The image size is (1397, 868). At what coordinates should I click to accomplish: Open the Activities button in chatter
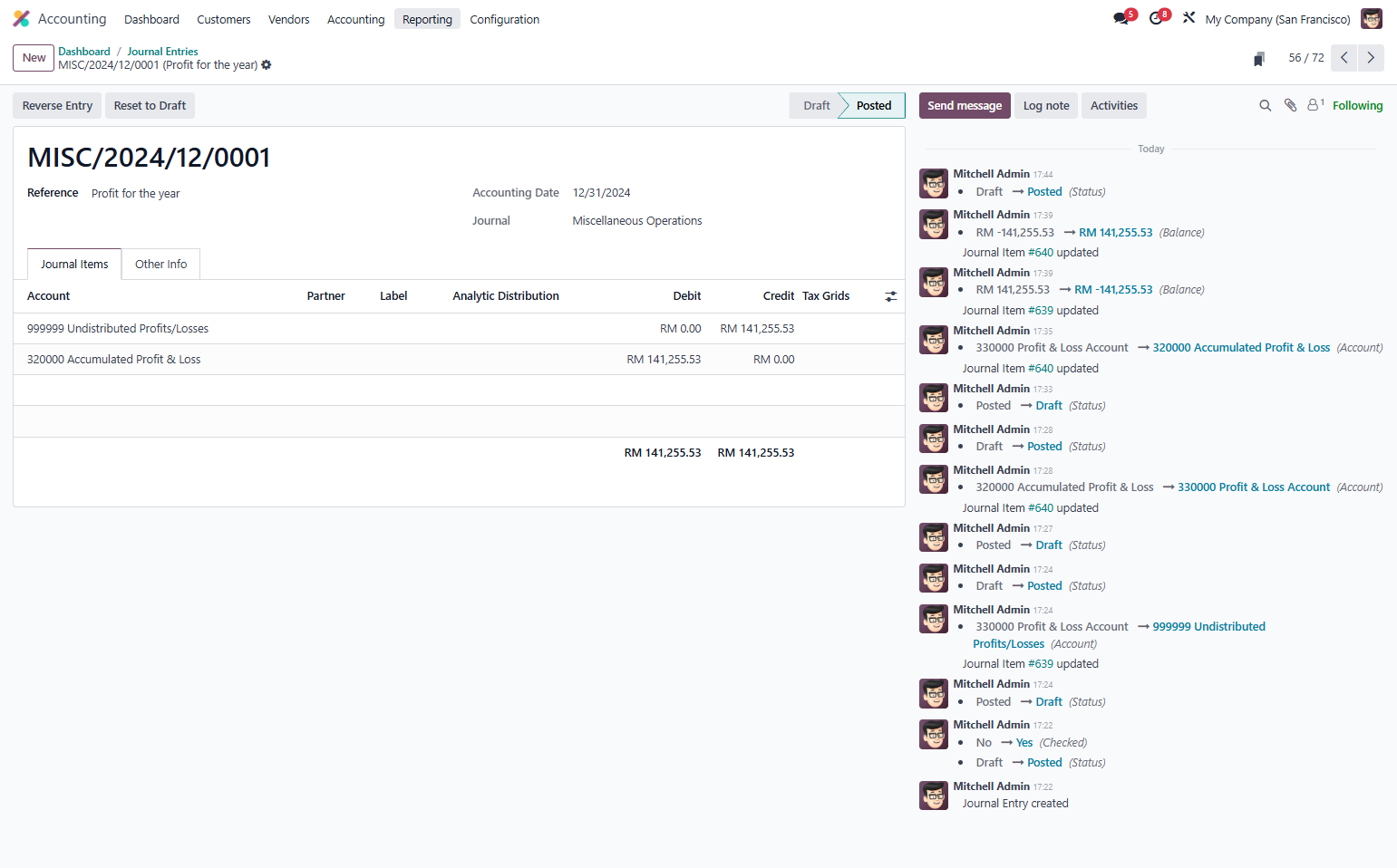1114,106
